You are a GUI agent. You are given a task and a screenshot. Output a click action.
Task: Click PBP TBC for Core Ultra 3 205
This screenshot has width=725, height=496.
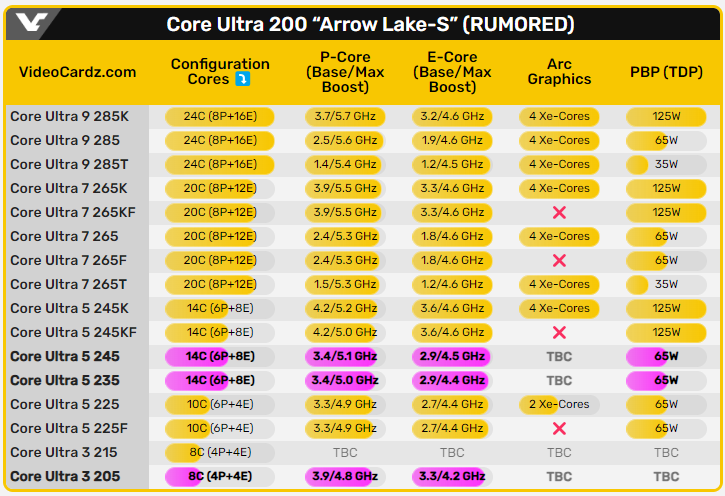666,477
